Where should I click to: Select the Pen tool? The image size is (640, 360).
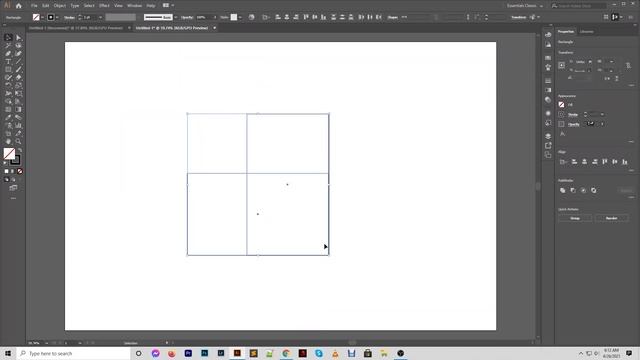(8, 53)
